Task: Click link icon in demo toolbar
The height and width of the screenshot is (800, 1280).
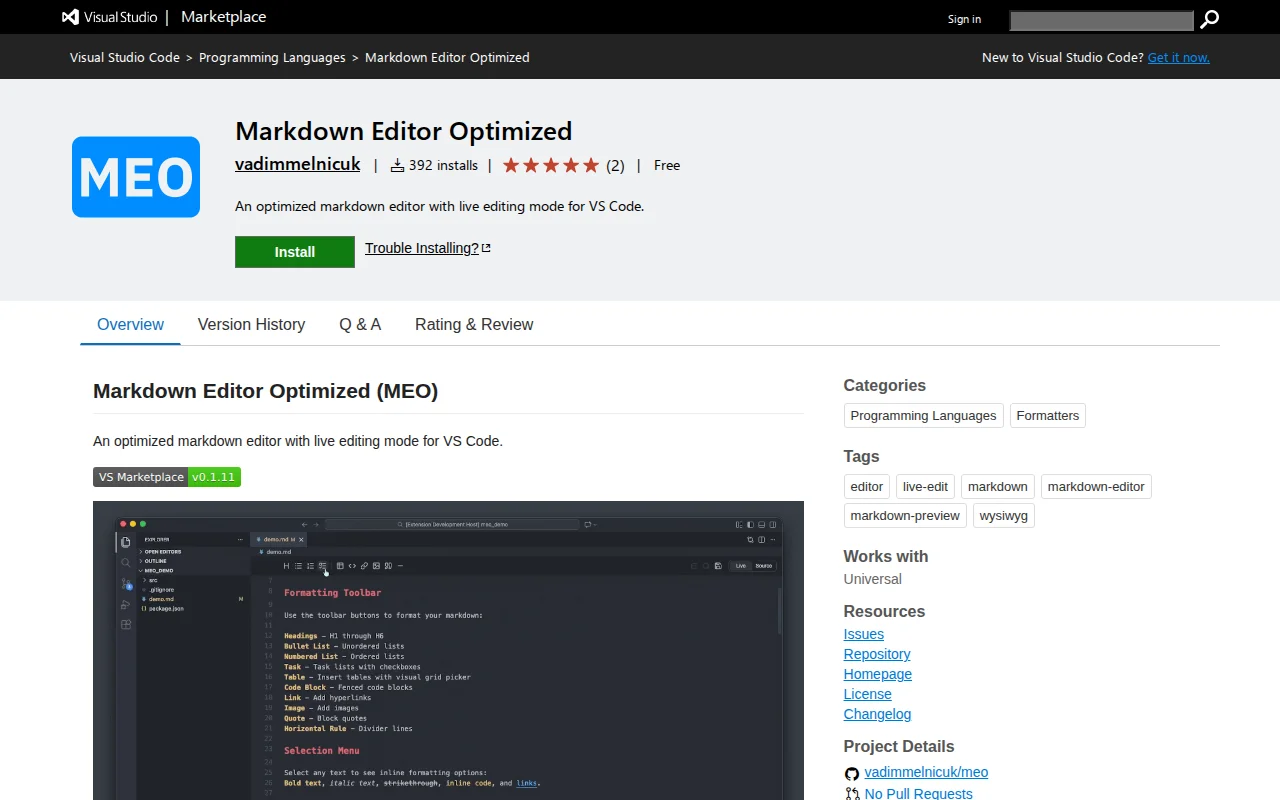Action: (364, 566)
